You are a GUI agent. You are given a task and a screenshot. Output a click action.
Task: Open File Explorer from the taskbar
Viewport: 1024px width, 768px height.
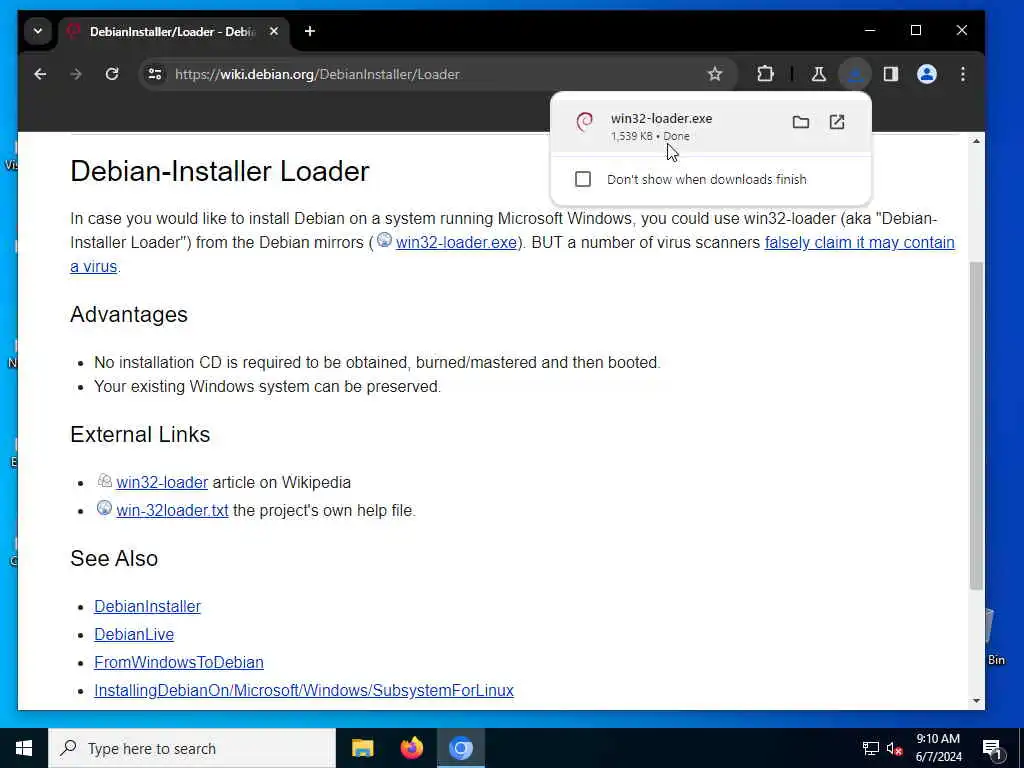pyautogui.click(x=362, y=748)
